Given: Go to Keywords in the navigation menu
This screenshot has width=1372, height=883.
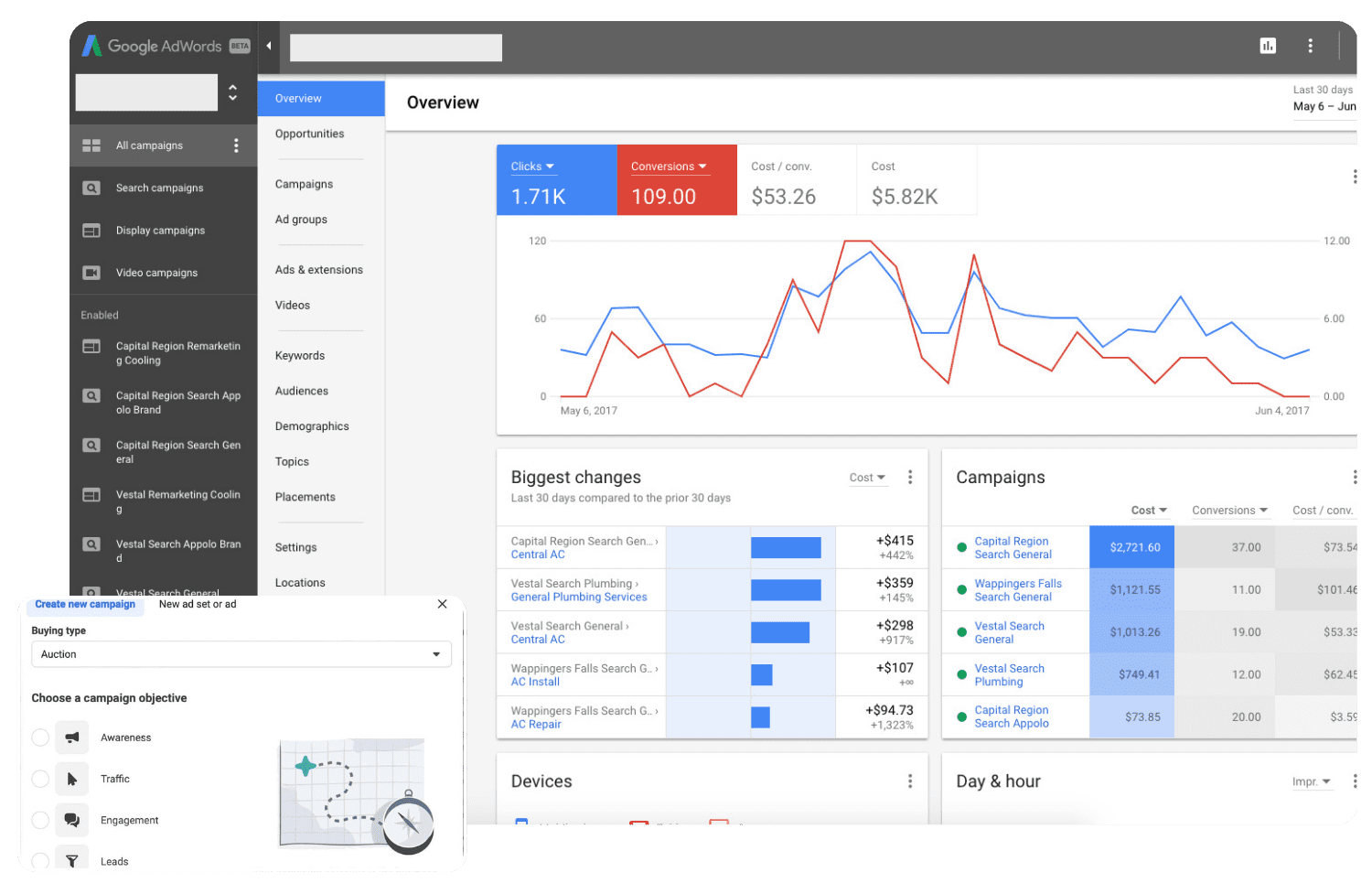Looking at the screenshot, I should pyautogui.click(x=300, y=356).
